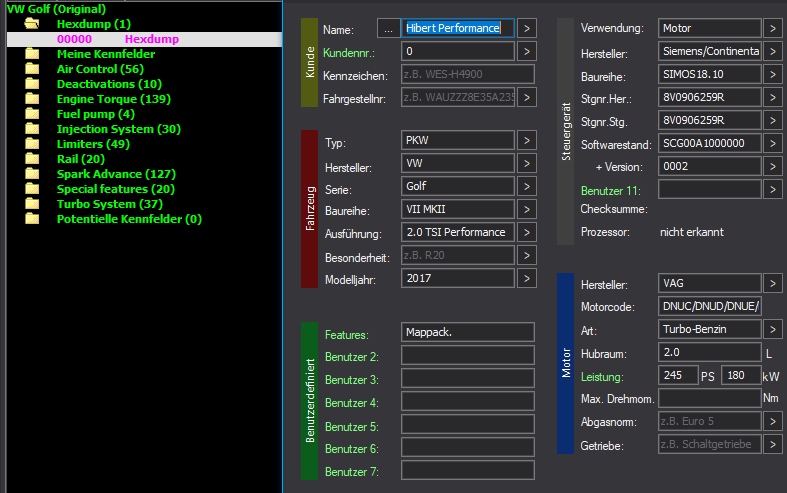Open arrow next to Art Turbo-Benzin
Screen dimensions: 787x493
click(x=773, y=329)
